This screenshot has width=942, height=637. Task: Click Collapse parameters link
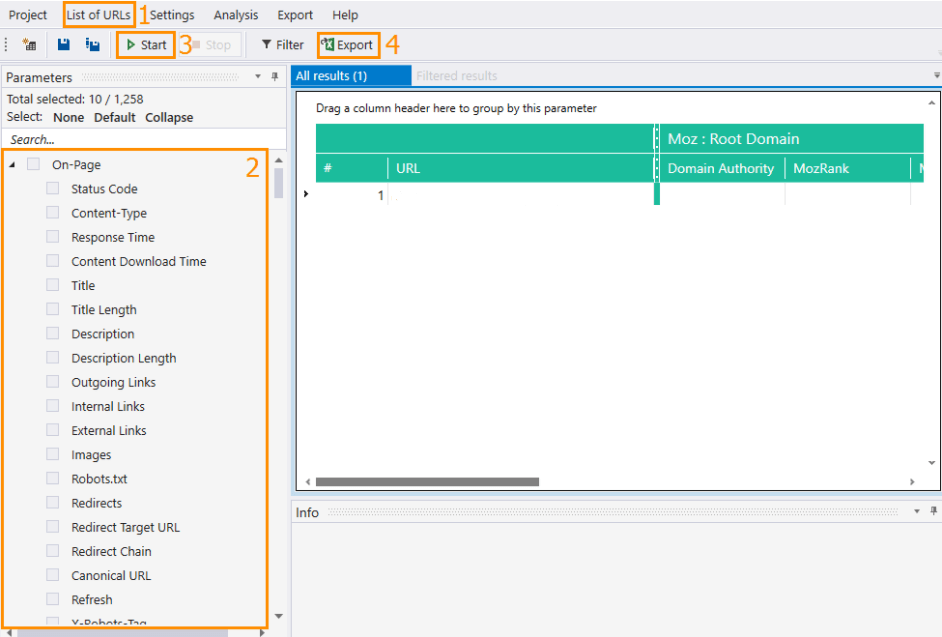pyautogui.click(x=169, y=117)
